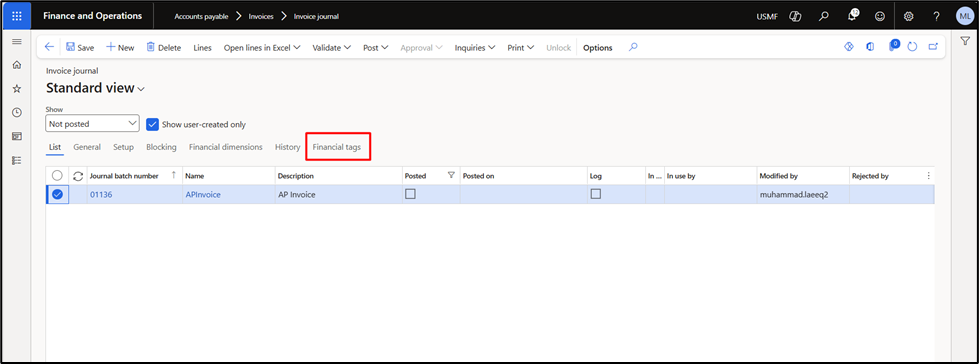The image size is (979, 364).
Task: Expand the Post menu
Action: 376,47
